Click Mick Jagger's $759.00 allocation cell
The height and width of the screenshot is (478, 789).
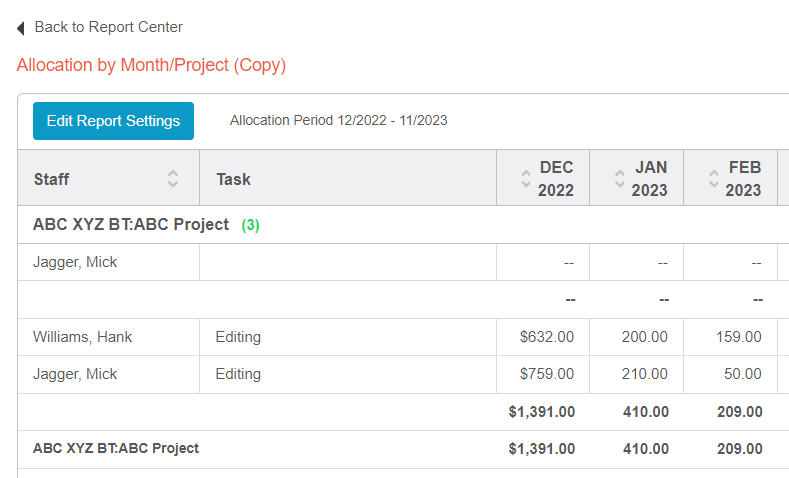(546, 374)
